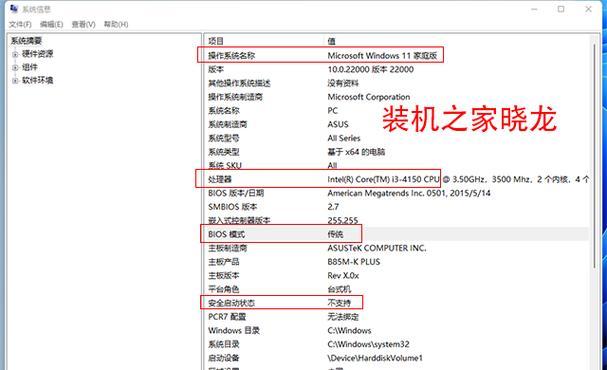Click the 不支持 value
Viewport: 607px width, 370px height.
(x=339, y=303)
